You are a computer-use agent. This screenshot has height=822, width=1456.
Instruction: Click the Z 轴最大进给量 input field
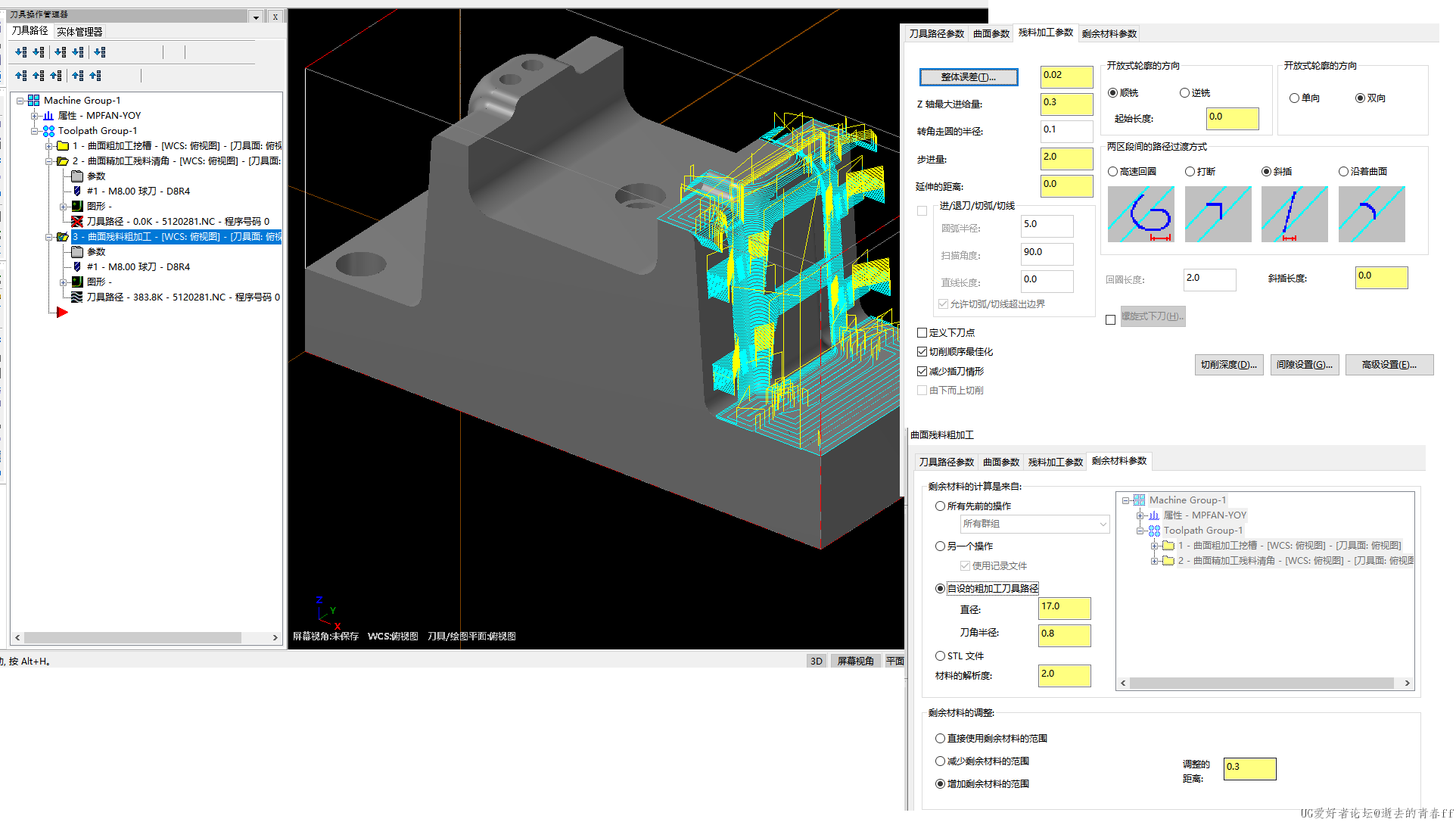1066,104
